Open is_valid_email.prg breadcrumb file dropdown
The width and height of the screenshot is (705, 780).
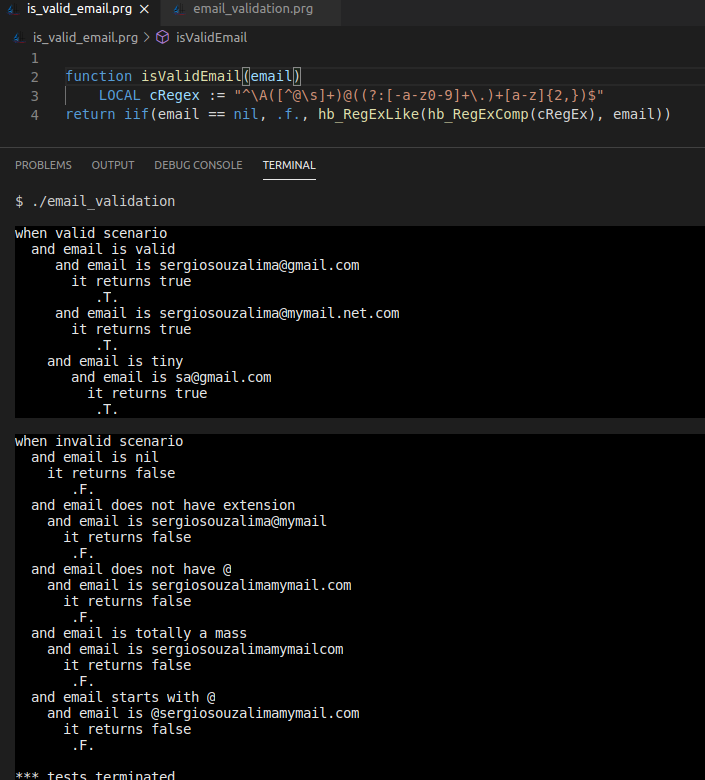tap(85, 38)
